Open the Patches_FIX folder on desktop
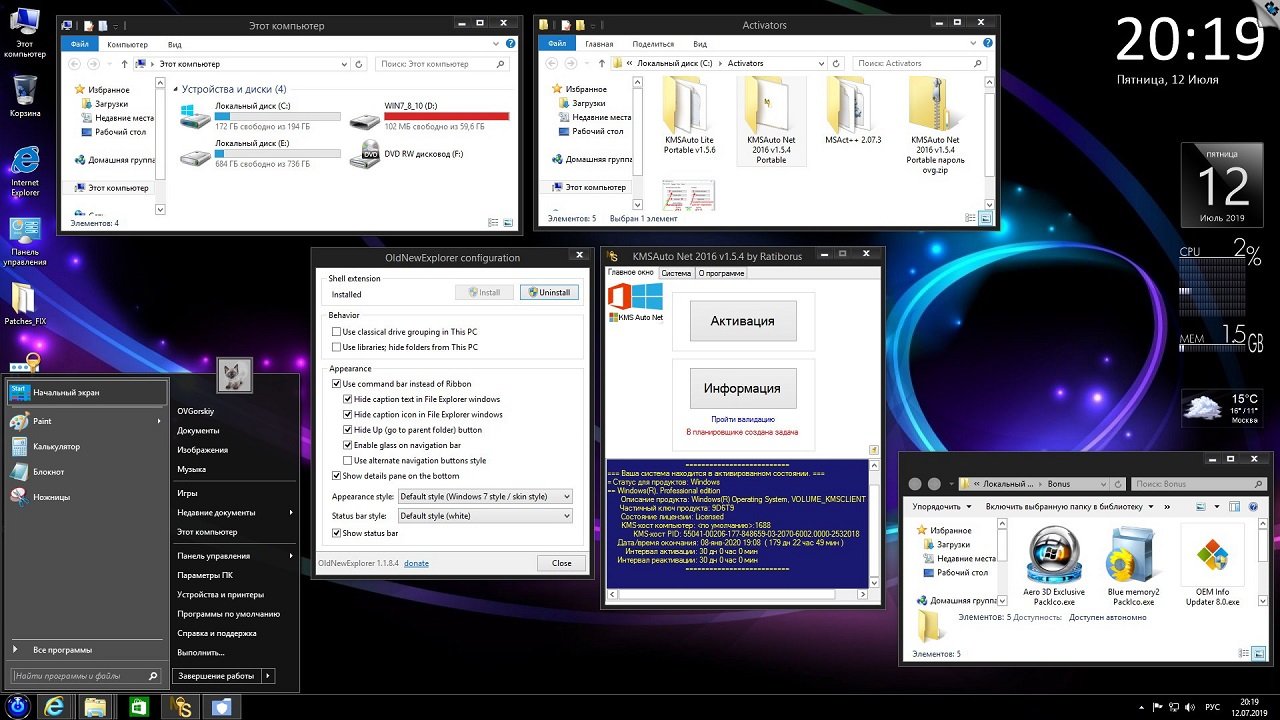 (25, 298)
